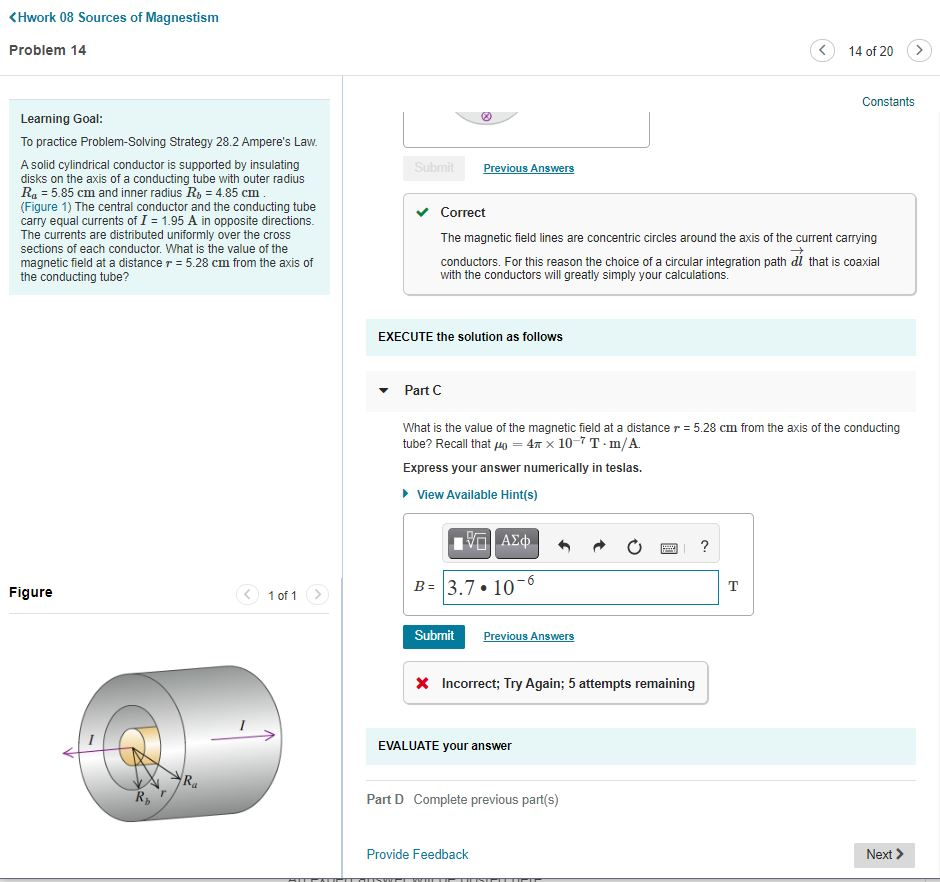Open the Greek symbols (ΑΣφ) palette

click(519, 543)
